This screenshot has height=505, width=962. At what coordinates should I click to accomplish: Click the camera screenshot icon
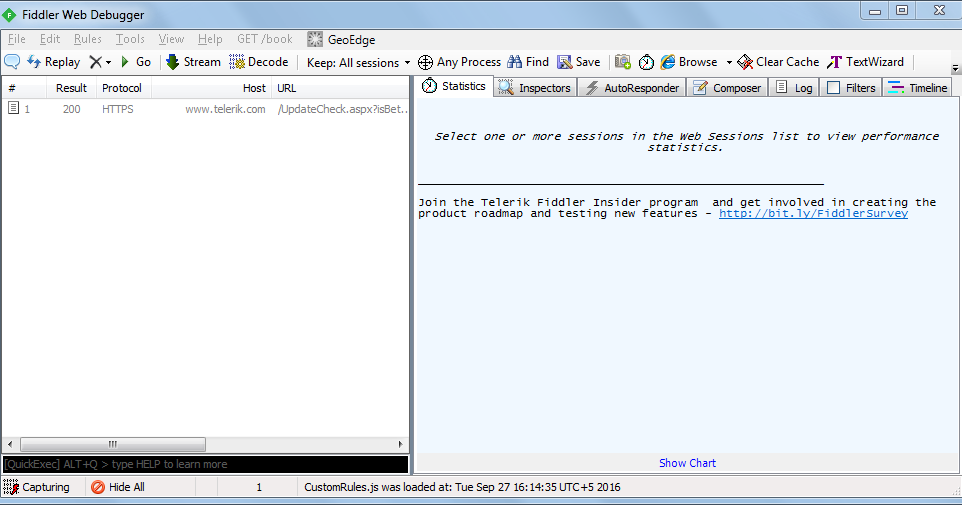[623, 62]
